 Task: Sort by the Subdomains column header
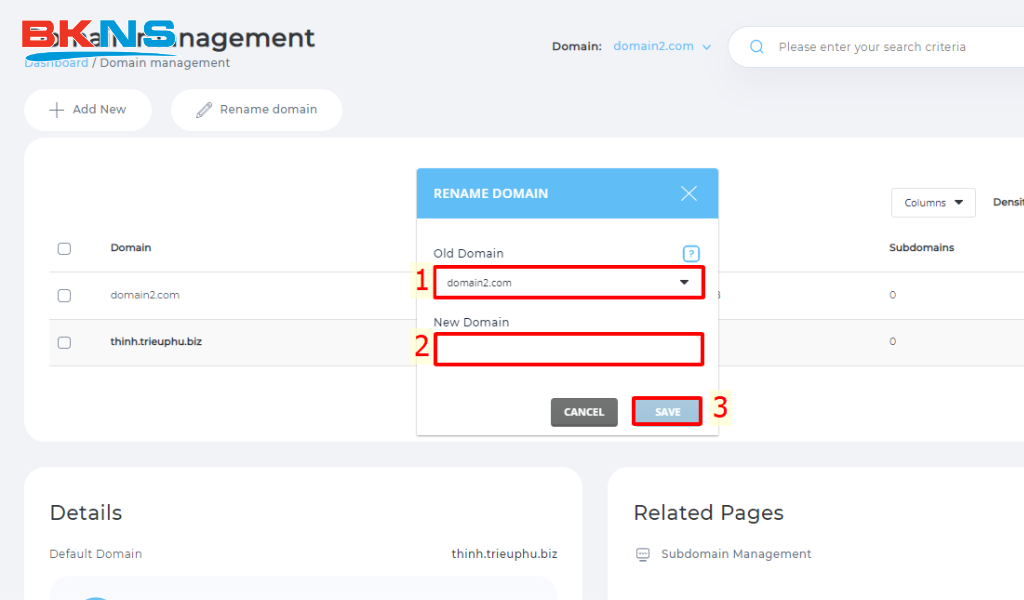[921, 247]
